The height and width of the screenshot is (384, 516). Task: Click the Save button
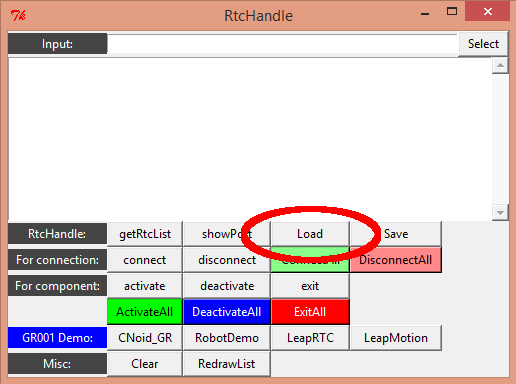396,234
